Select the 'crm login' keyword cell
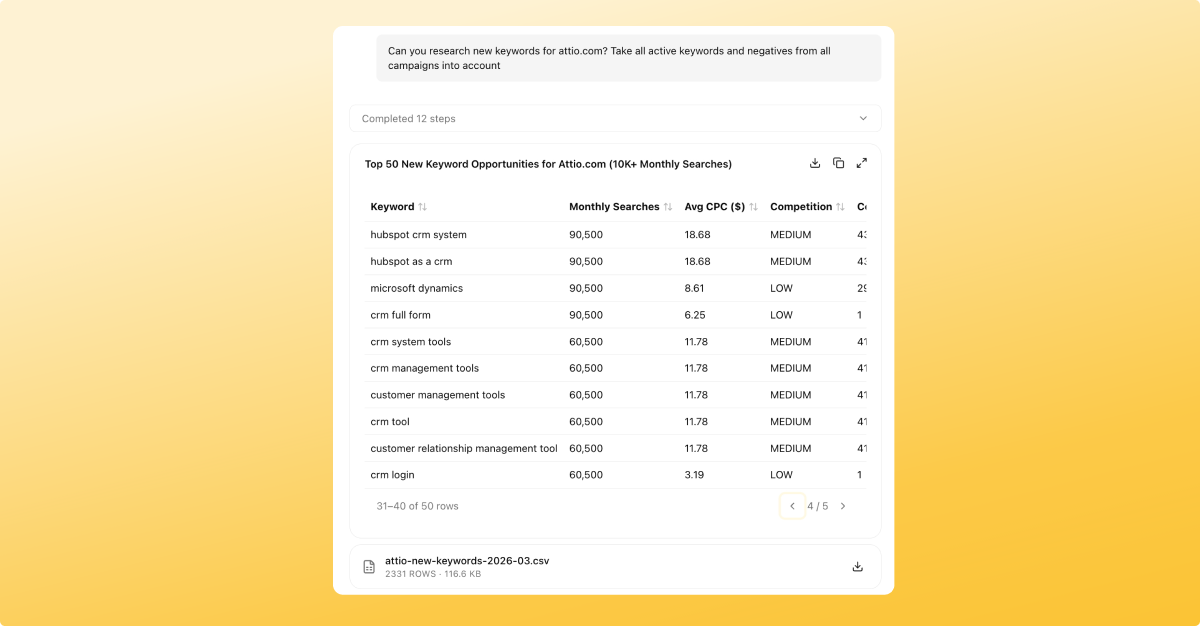Image resolution: width=1200 pixels, height=626 pixels. point(392,475)
